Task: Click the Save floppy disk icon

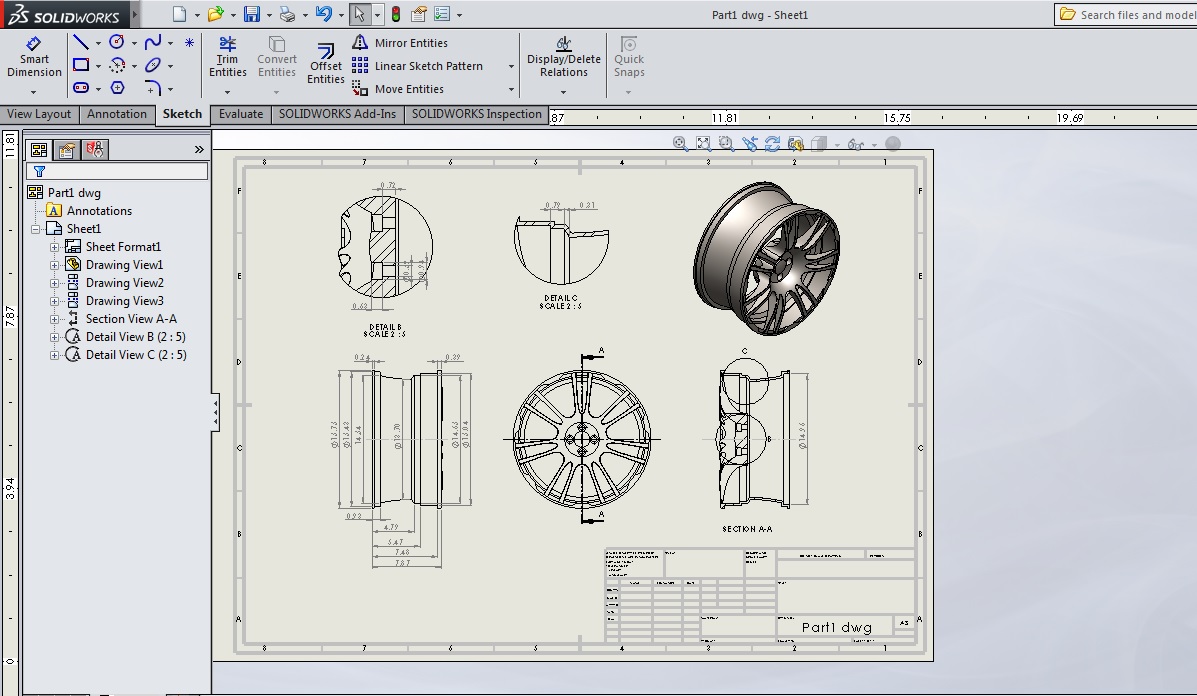Action: click(x=252, y=14)
